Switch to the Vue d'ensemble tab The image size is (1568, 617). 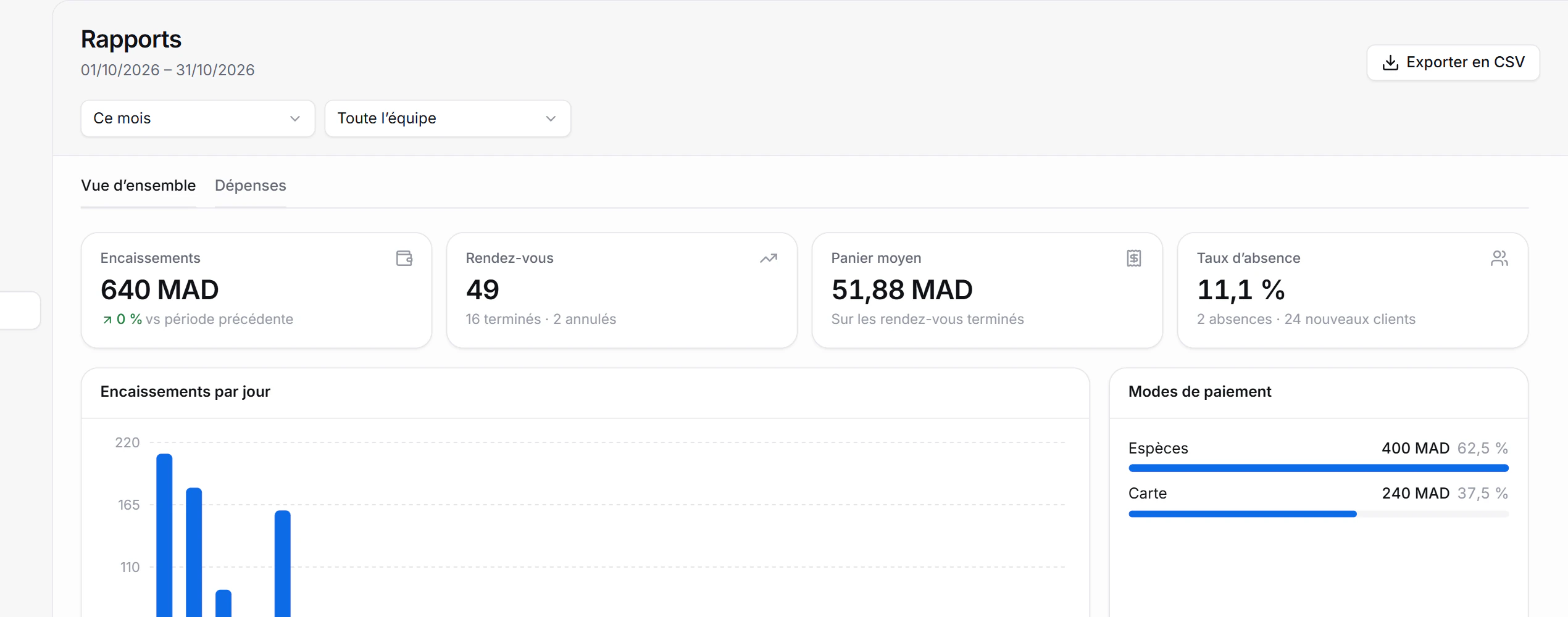tap(138, 186)
